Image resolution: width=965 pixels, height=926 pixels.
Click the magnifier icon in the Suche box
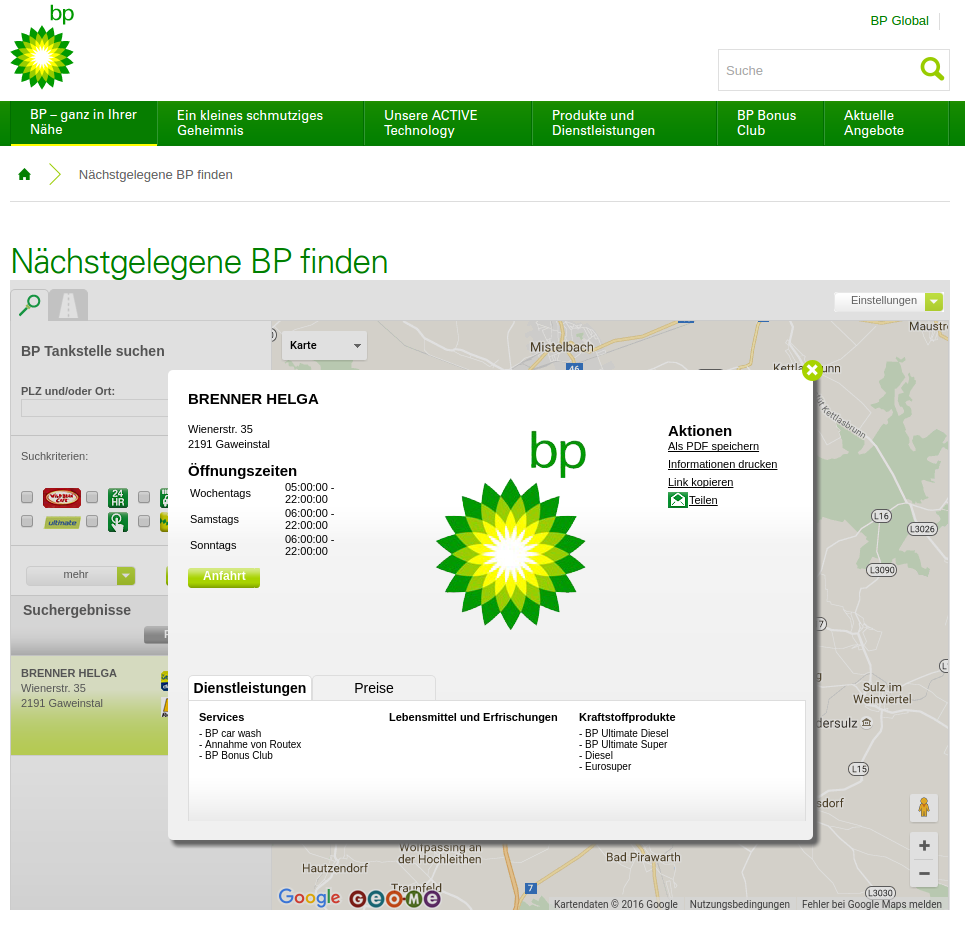point(932,69)
